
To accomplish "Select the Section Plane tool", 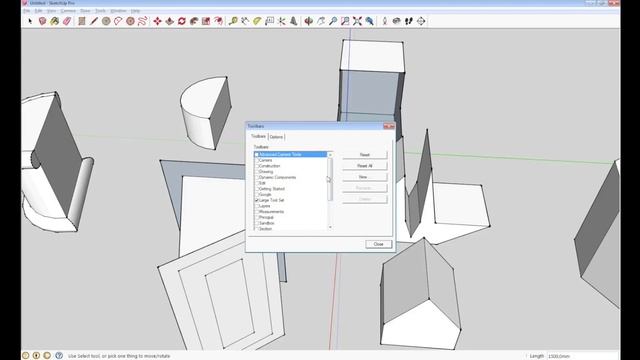I will click(421, 21).
